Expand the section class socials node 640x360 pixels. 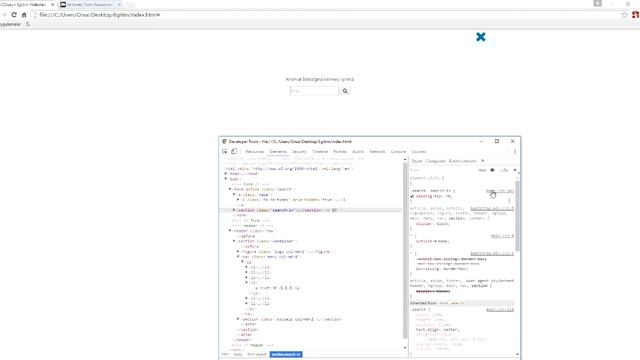click(x=238, y=319)
